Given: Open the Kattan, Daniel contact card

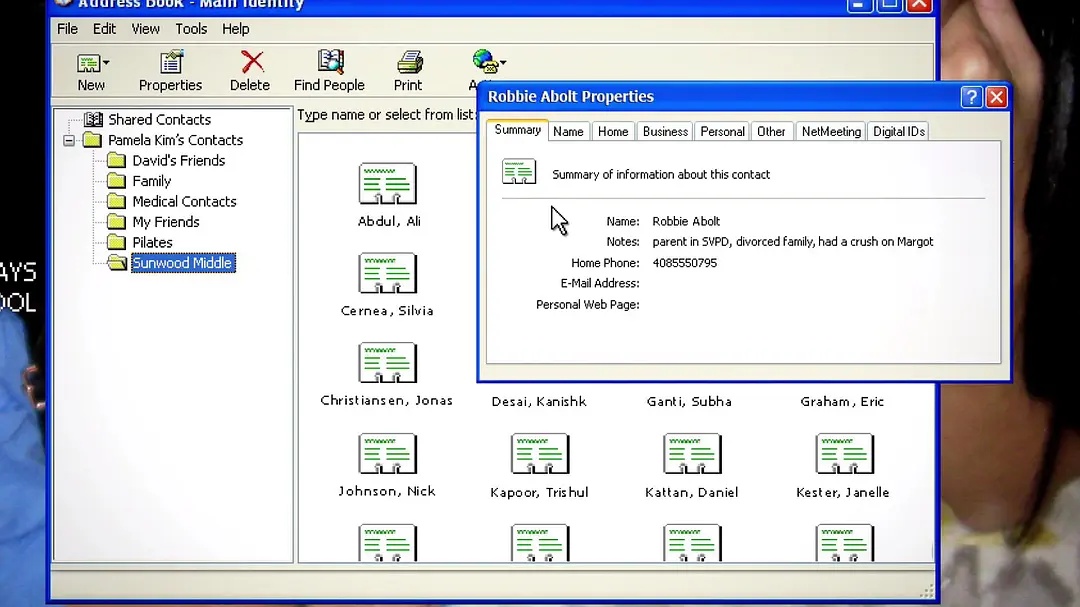Looking at the screenshot, I should click(692, 453).
